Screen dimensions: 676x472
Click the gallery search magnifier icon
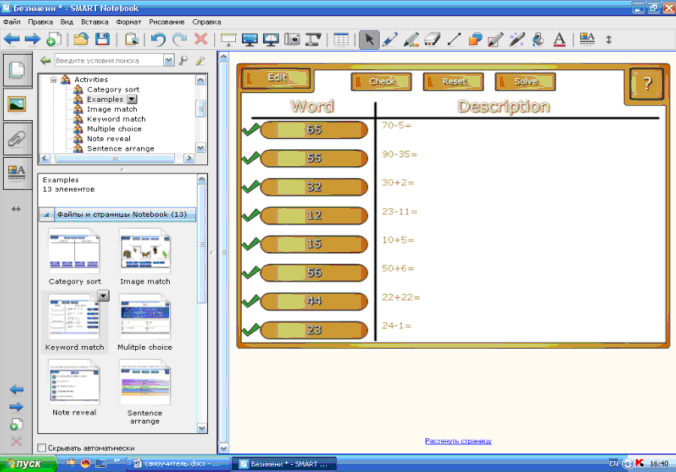tap(183, 61)
